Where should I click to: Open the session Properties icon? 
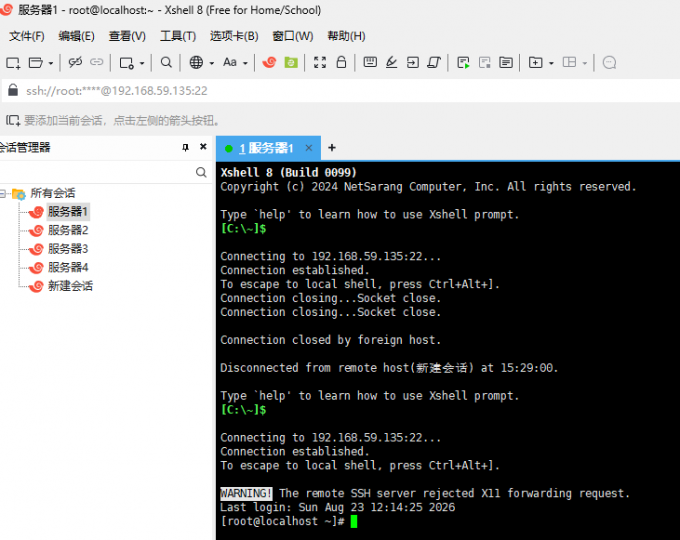[x=126, y=63]
